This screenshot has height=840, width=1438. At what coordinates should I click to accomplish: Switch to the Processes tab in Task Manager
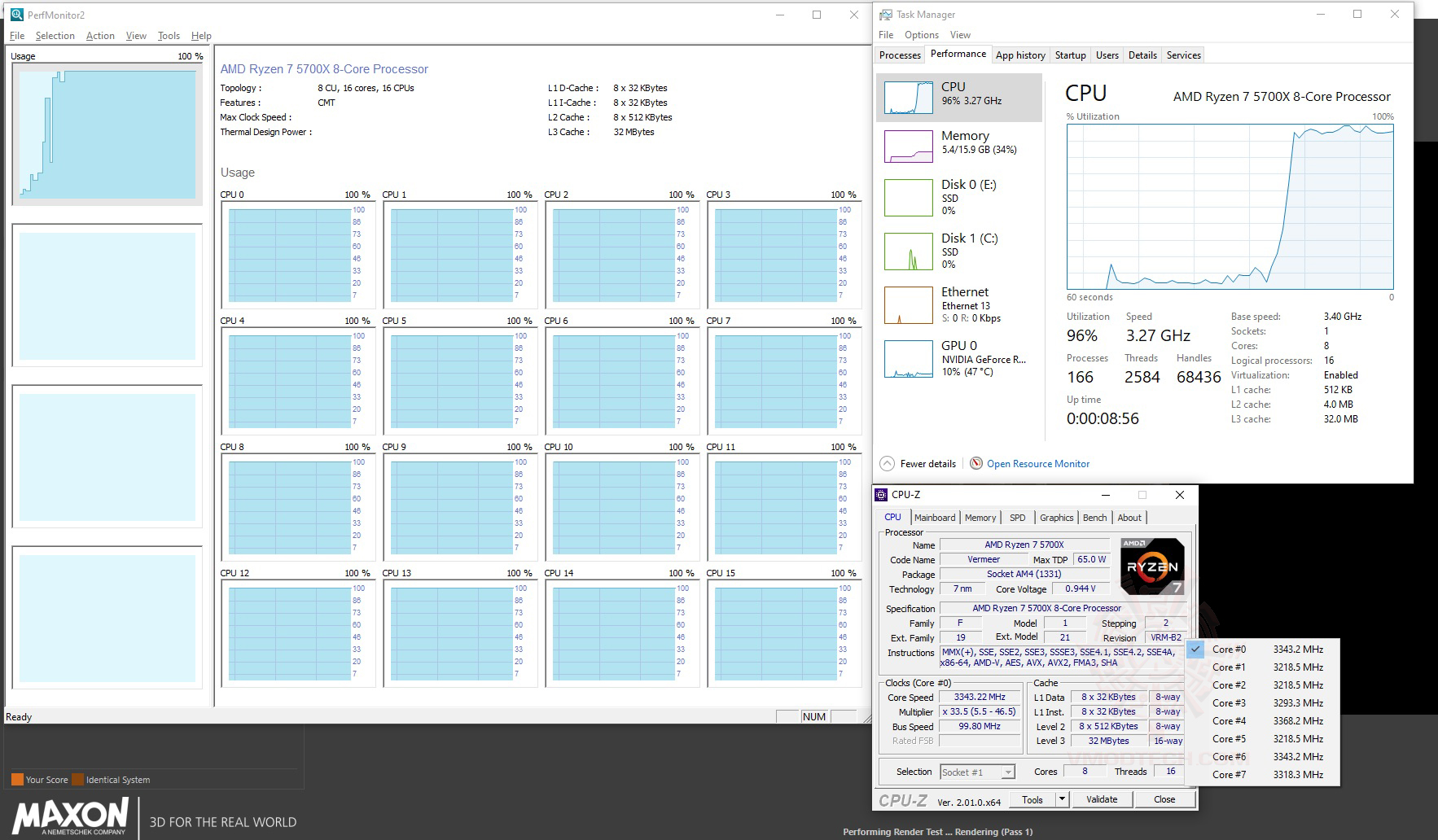coord(900,55)
